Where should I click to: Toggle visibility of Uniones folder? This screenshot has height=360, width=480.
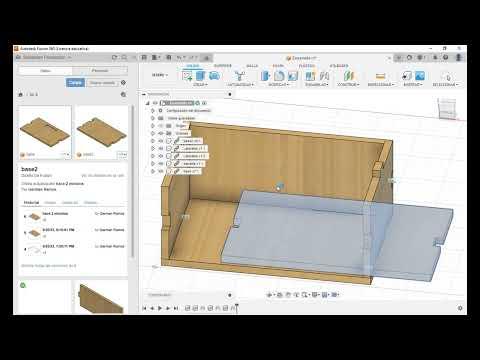(161, 133)
